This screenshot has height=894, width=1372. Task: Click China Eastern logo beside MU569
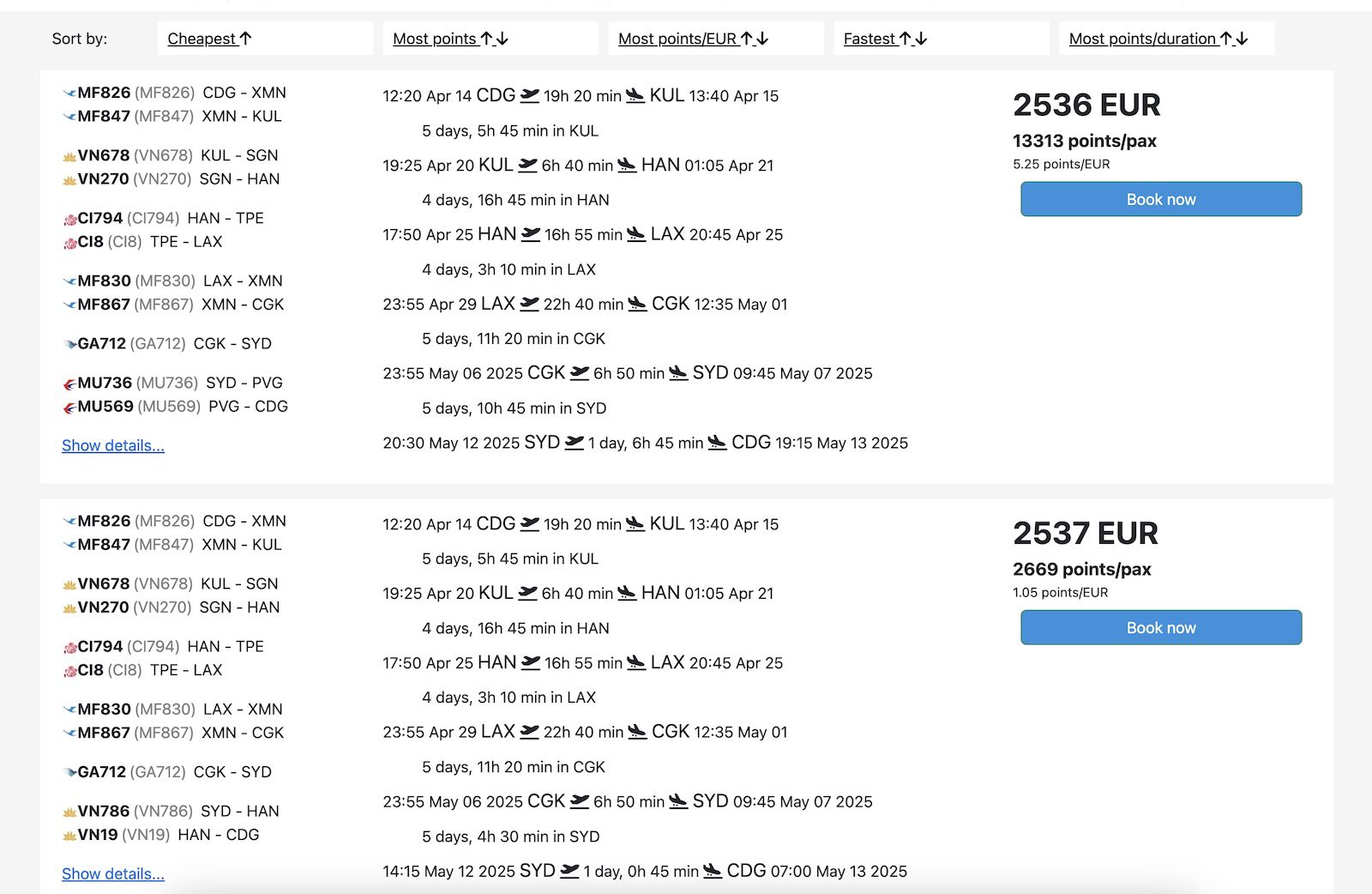click(x=70, y=408)
